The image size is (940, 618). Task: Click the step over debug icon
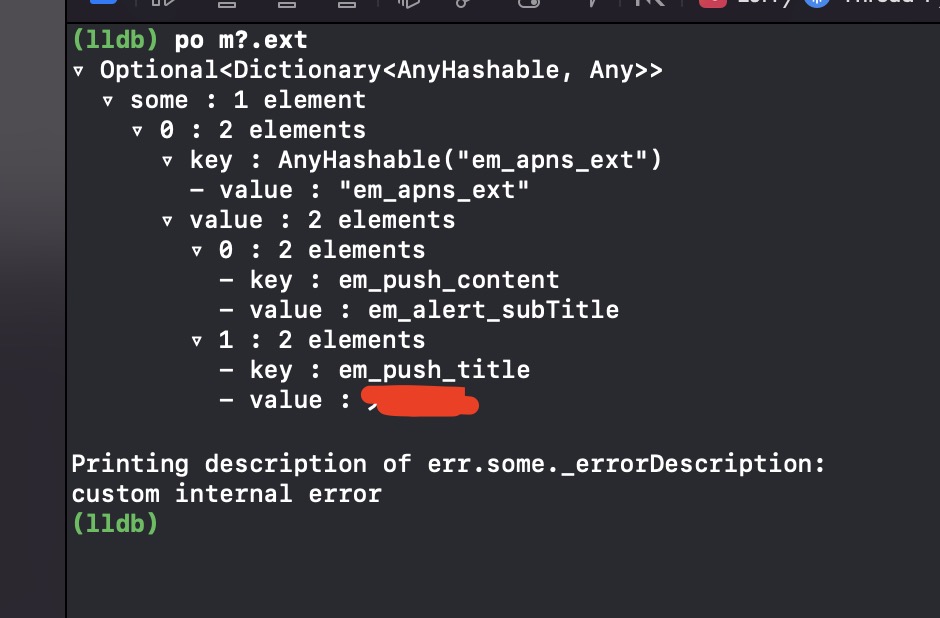[x=227, y=4]
